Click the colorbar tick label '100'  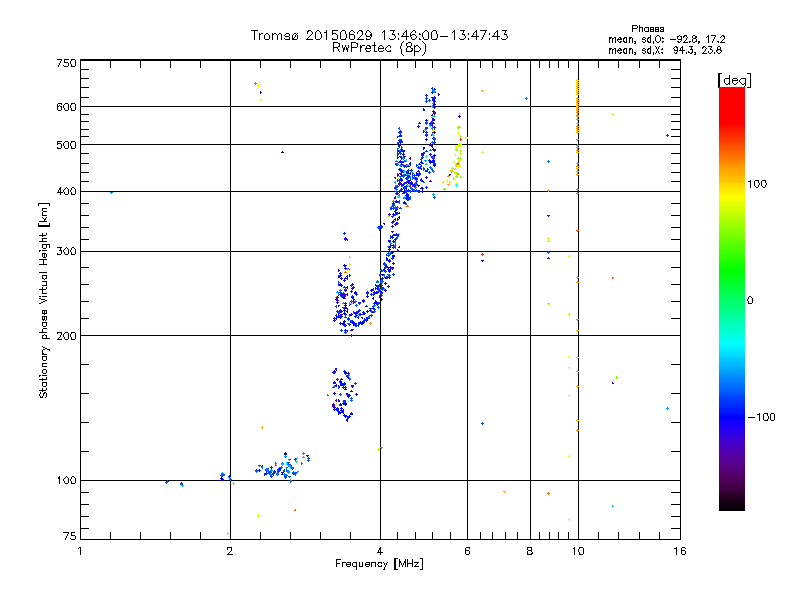(x=757, y=184)
